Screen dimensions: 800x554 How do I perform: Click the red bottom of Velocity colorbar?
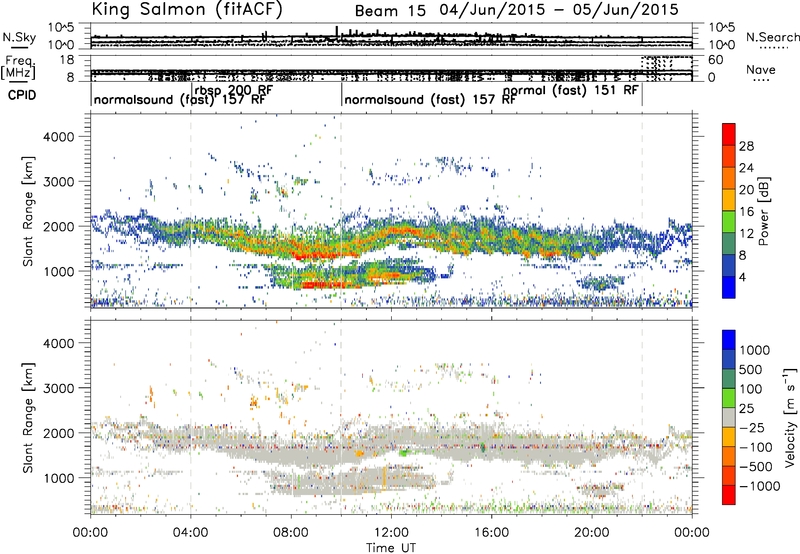[x=729, y=495]
